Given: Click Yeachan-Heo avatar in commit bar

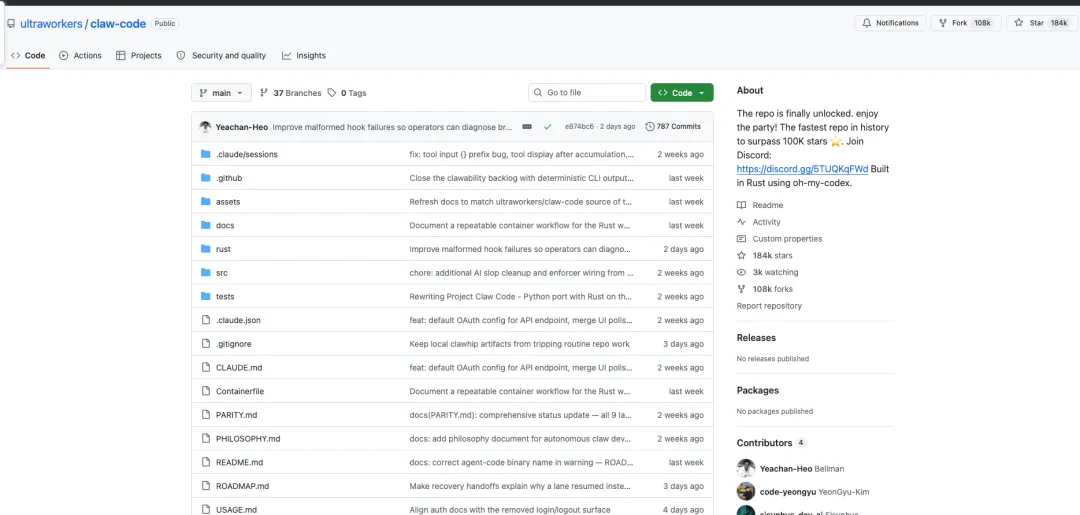Looking at the screenshot, I should [205, 127].
